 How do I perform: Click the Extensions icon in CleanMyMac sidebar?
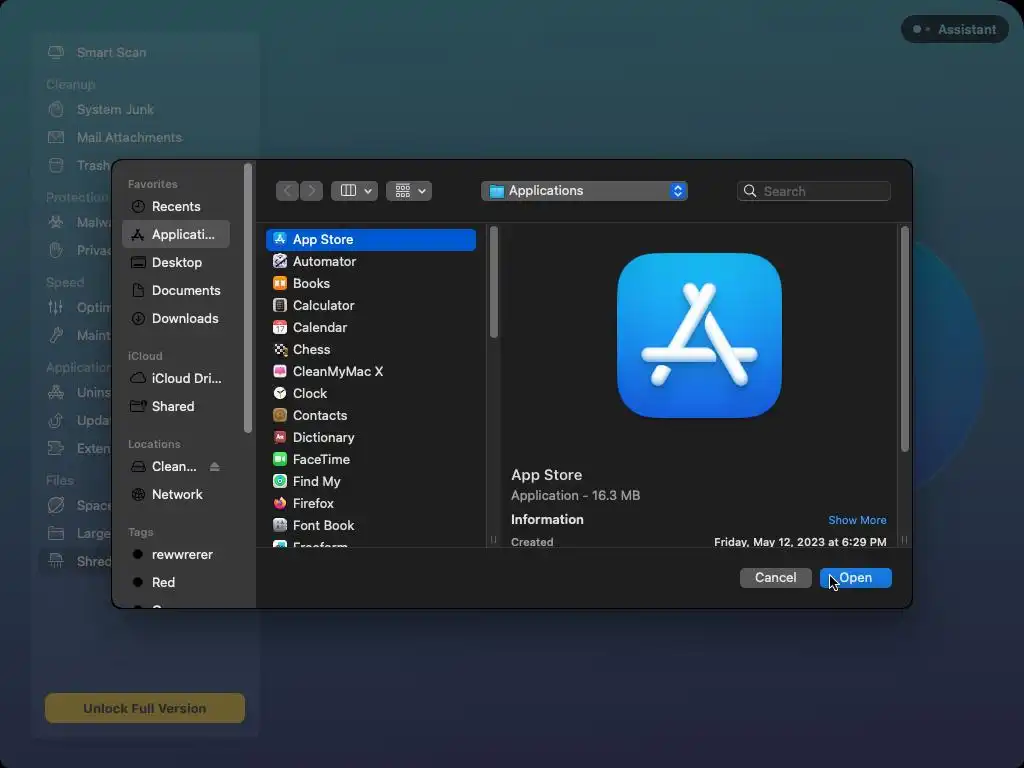(x=56, y=448)
